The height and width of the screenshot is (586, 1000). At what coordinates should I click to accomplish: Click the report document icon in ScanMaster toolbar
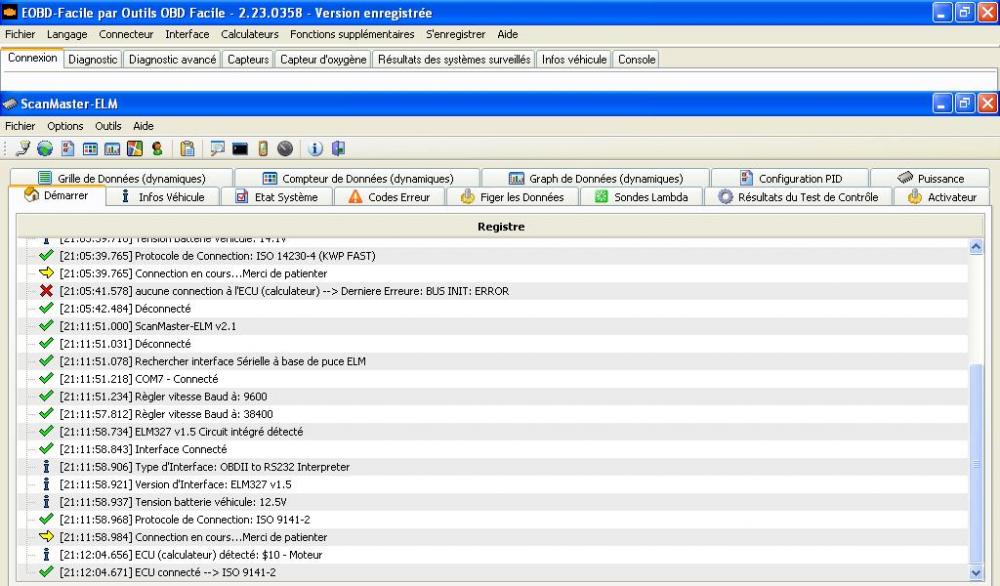coord(68,149)
